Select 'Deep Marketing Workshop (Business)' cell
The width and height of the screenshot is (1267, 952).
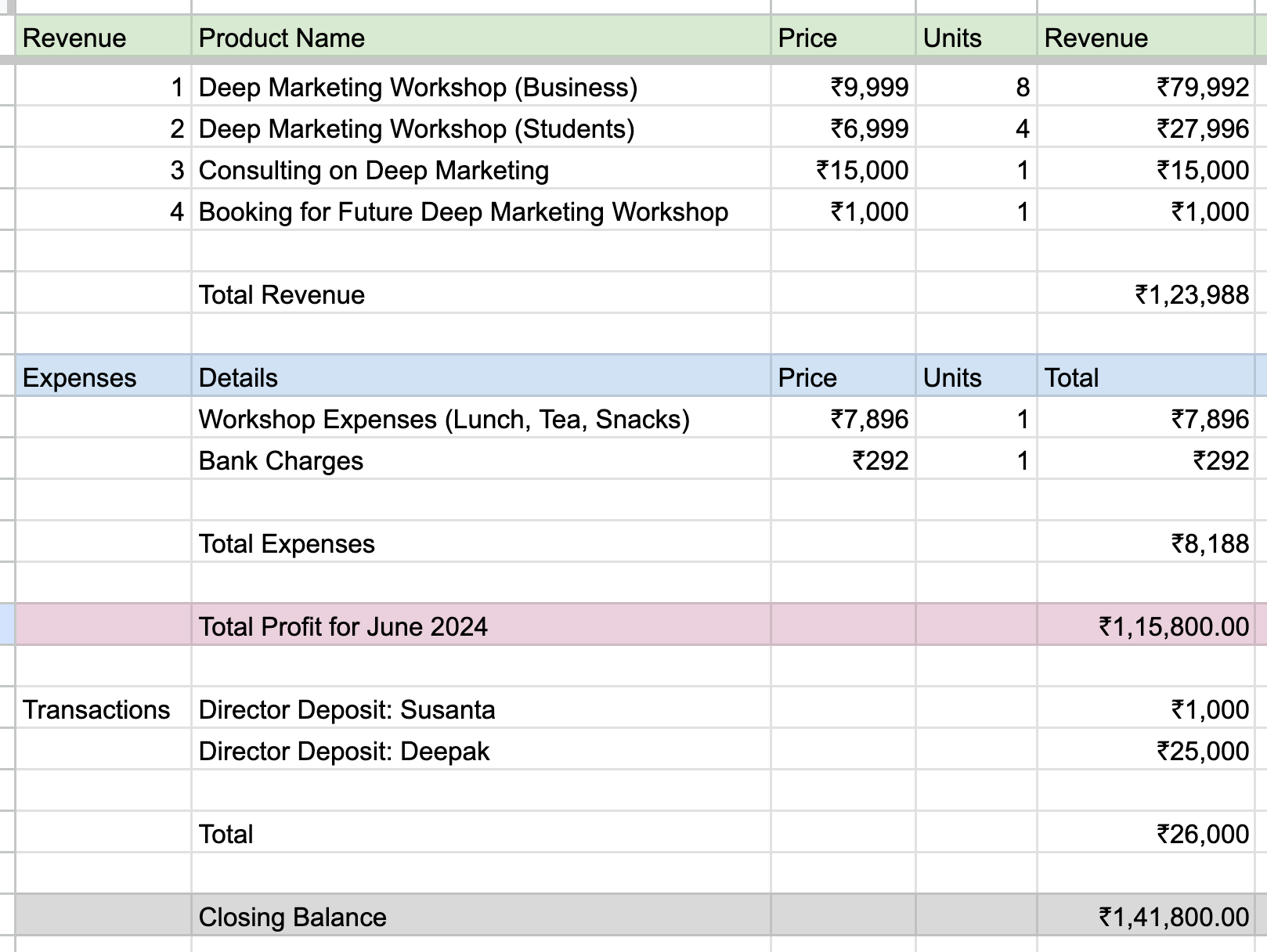click(481, 87)
